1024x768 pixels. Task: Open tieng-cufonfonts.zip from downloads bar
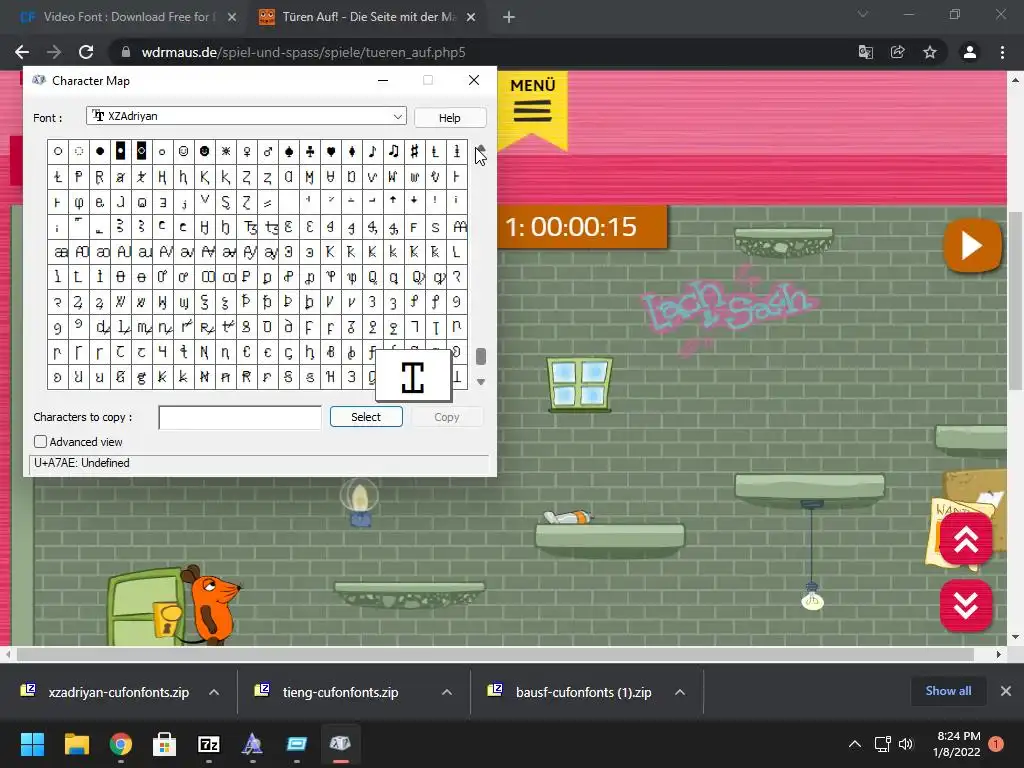click(340, 692)
